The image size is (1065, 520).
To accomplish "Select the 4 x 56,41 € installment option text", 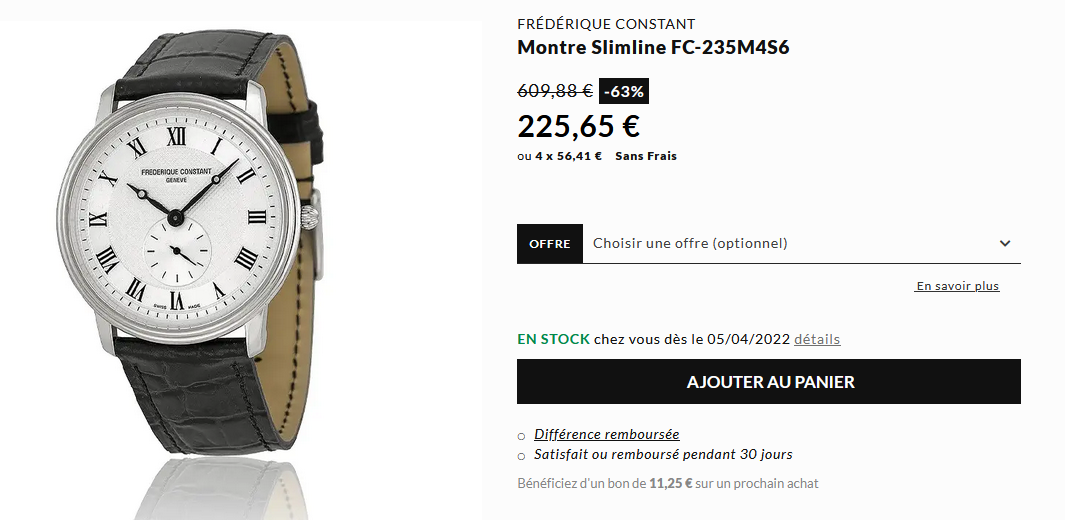I will [x=568, y=156].
